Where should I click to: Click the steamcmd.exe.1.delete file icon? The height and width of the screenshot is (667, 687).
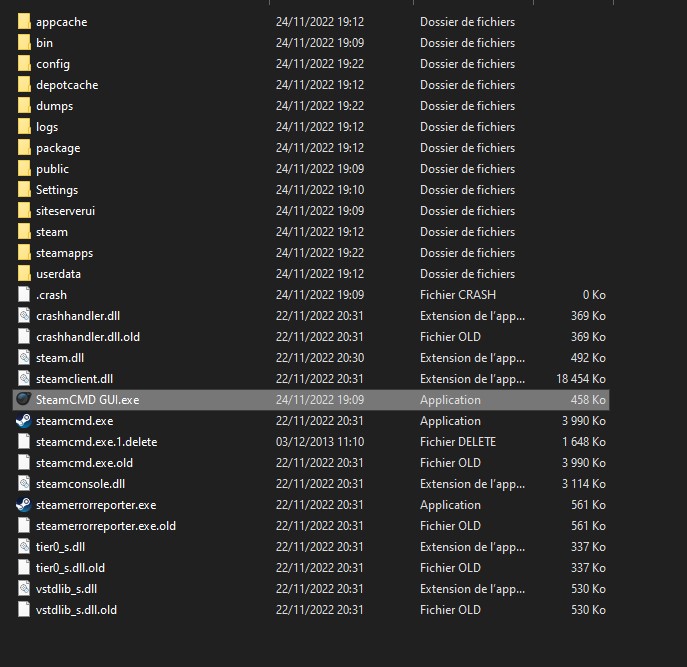pos(24,441)
